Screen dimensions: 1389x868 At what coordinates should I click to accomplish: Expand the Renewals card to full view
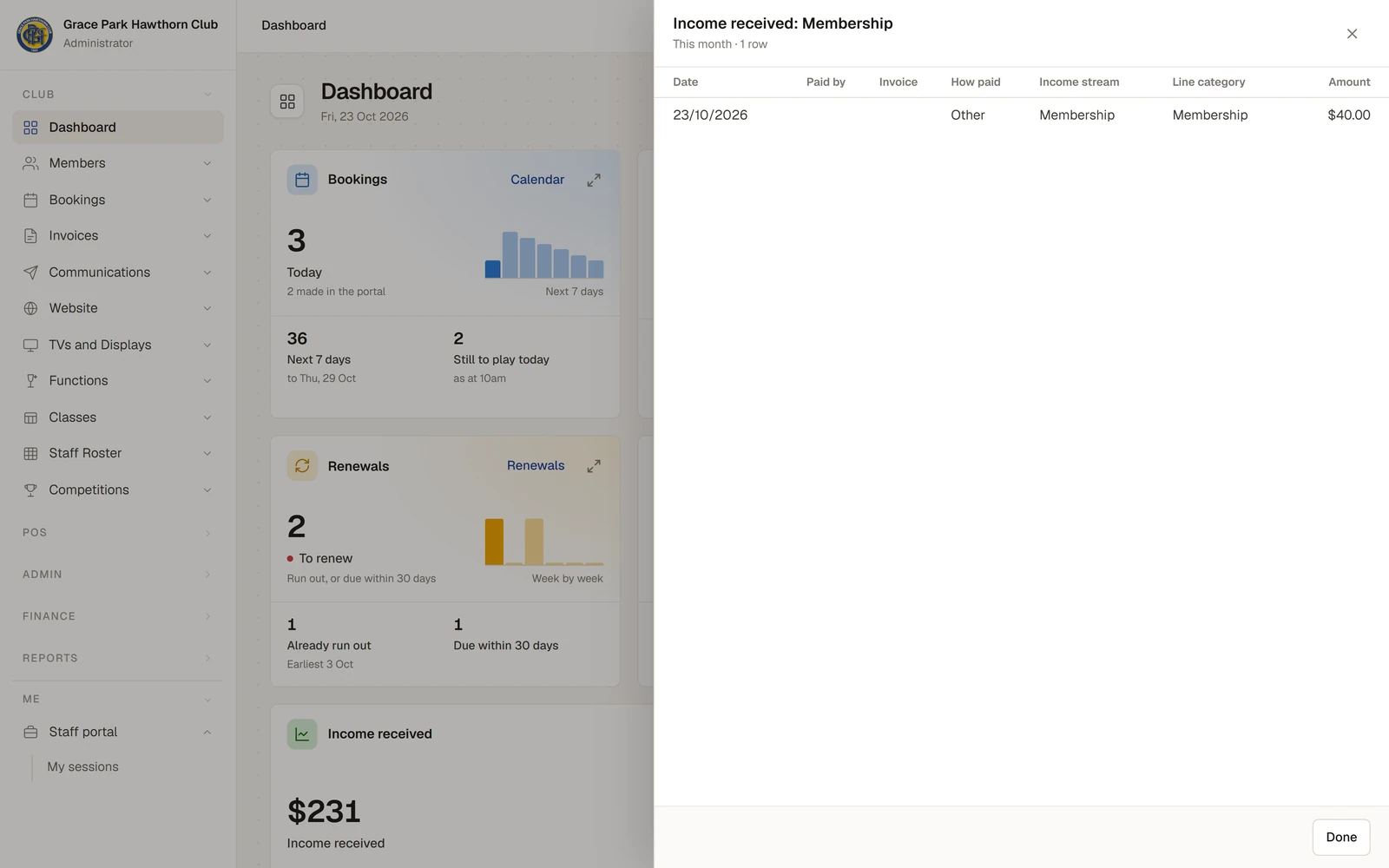pyautogui.click(x=594, y=466)
